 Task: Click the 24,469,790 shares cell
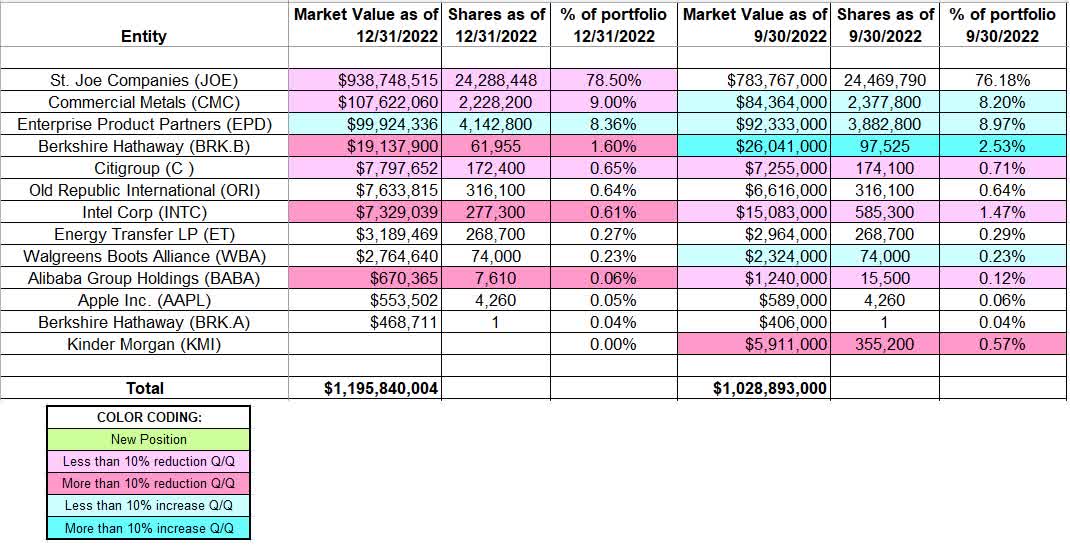pos(885,80)
